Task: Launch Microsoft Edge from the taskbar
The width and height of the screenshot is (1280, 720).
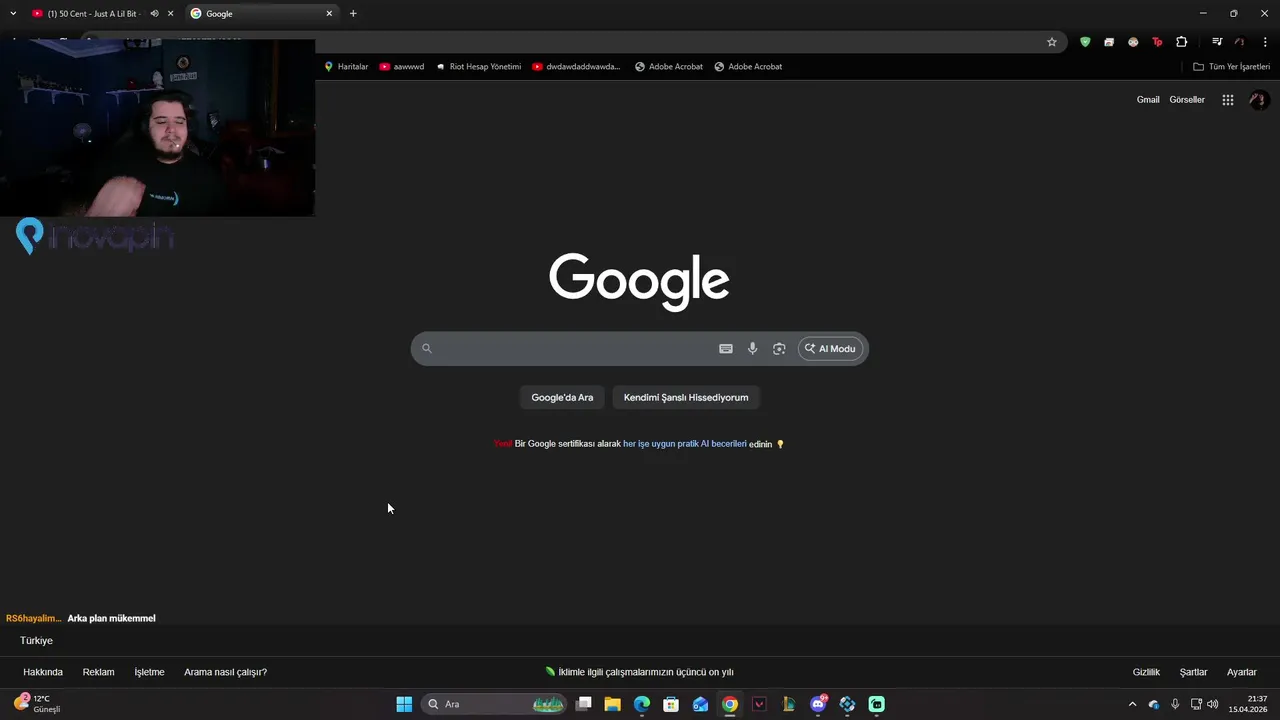Action: point(642,704)
